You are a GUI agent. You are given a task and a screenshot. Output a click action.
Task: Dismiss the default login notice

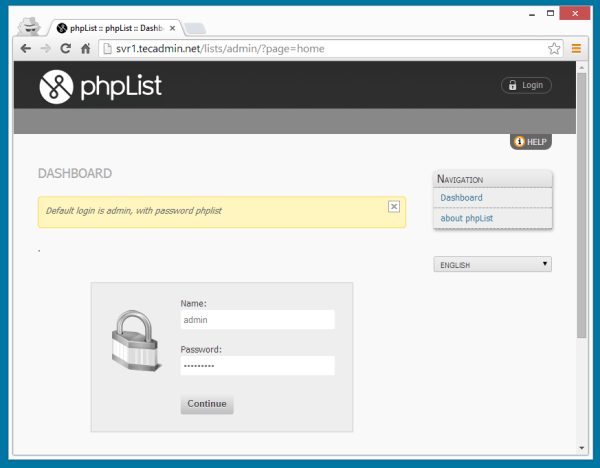click(x=394, y=206)
